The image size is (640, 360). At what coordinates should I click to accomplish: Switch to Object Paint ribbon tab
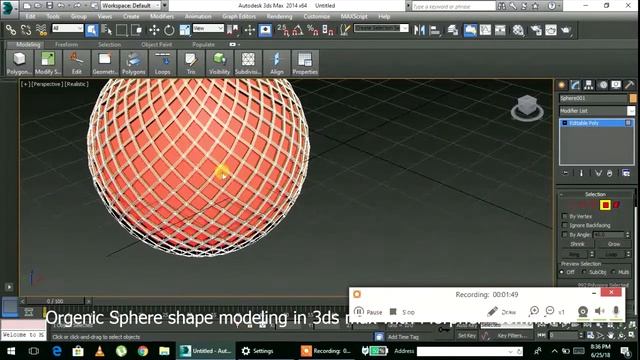coord(157,44)
